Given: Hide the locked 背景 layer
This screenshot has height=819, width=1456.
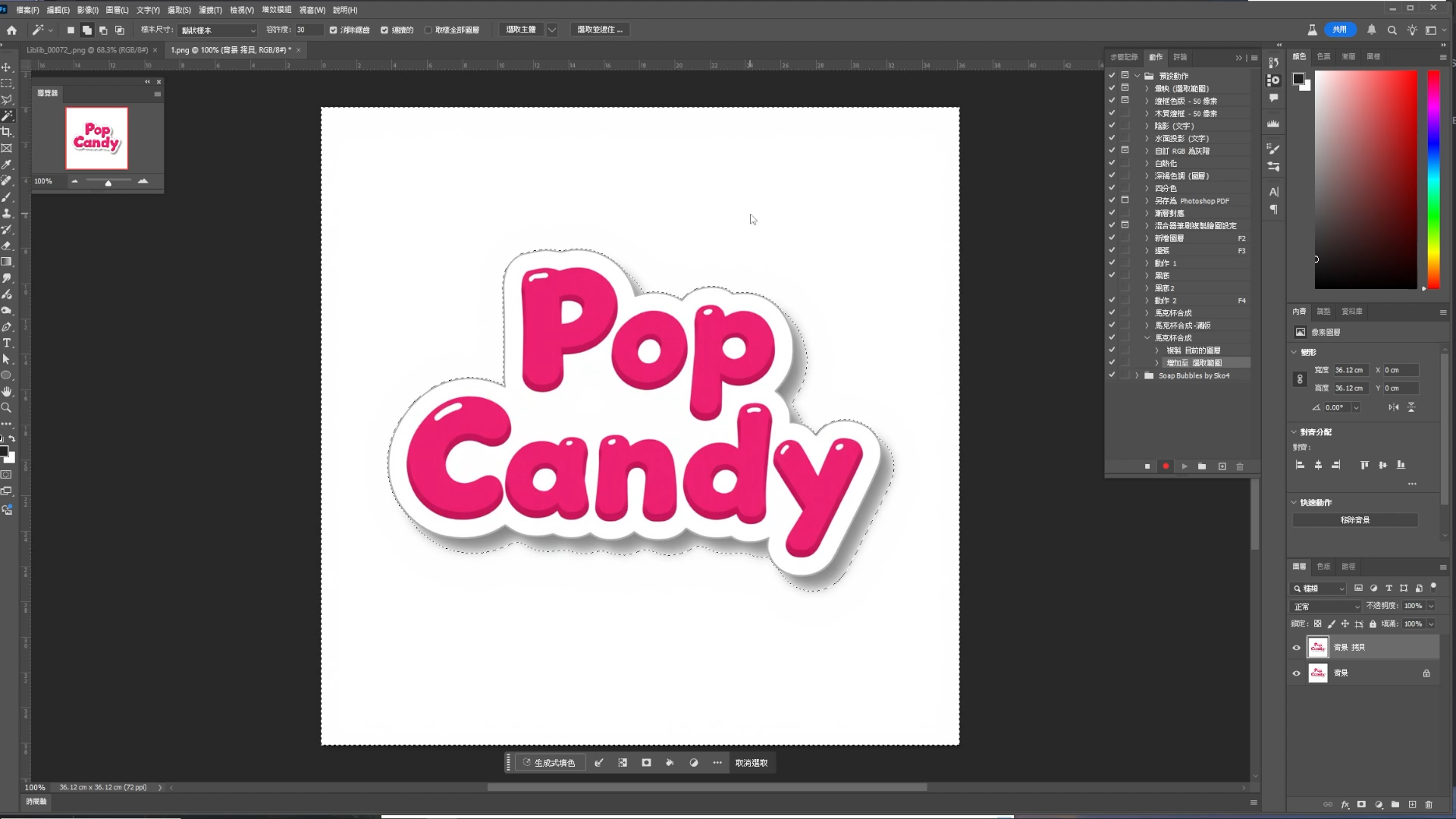Looking at the screenshot, I should [x=1296, y=673].
